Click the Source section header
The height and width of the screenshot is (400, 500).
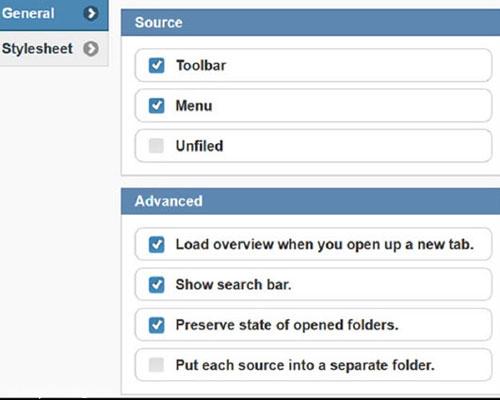(310, 23)
